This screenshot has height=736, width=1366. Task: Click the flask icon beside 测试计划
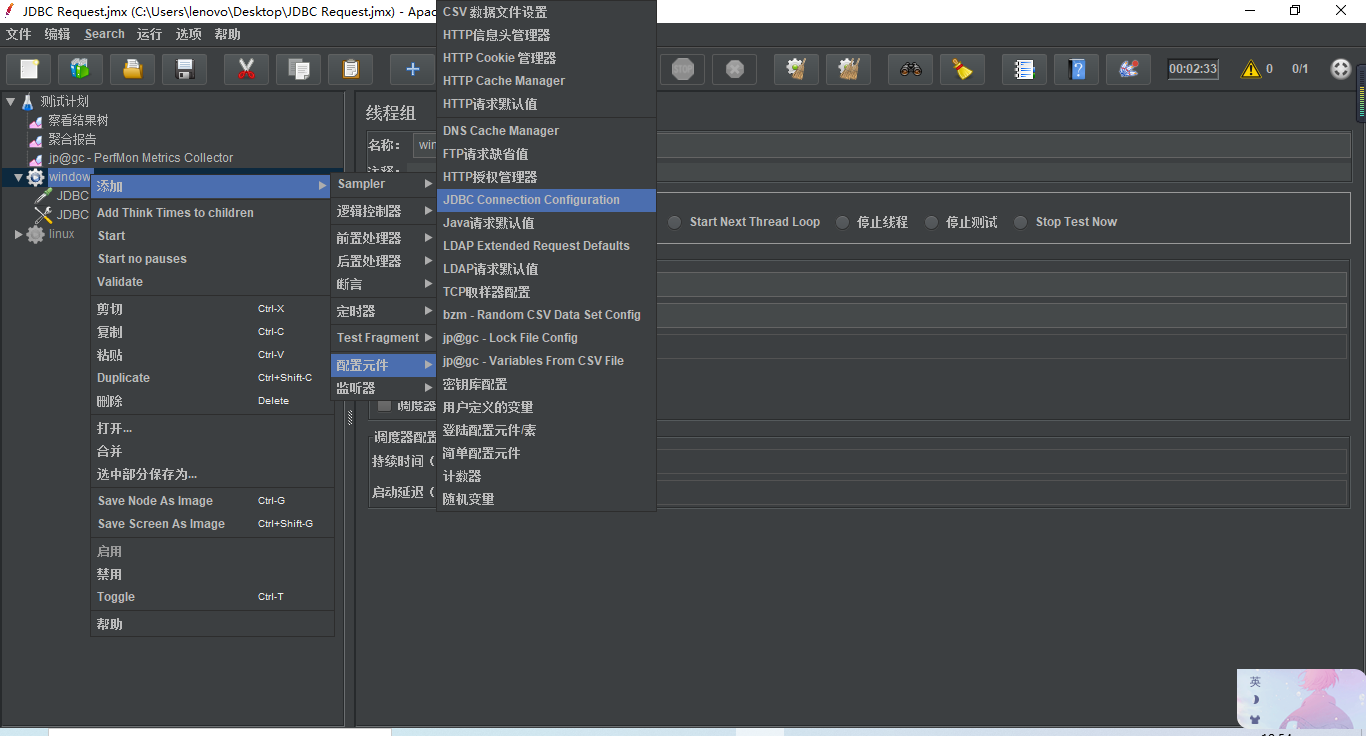pos(28,101)
